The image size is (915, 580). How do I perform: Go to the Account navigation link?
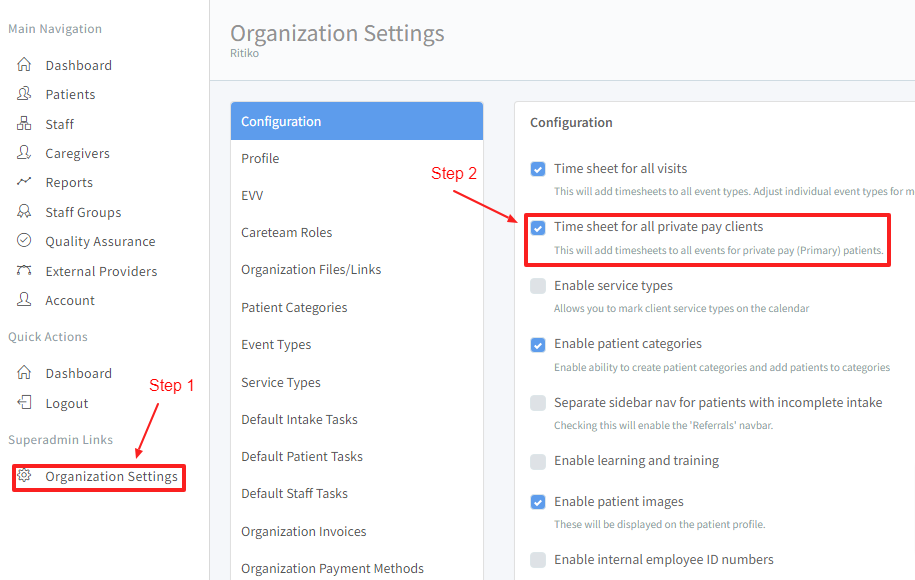pyautogui.click(x=70, y=300)
